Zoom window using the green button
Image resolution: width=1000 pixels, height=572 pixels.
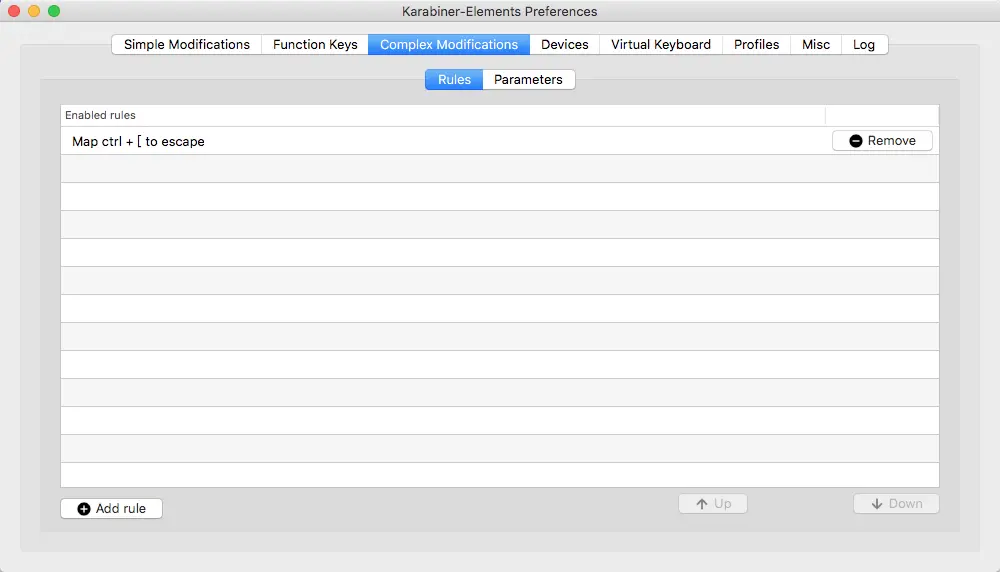(54, 11)
